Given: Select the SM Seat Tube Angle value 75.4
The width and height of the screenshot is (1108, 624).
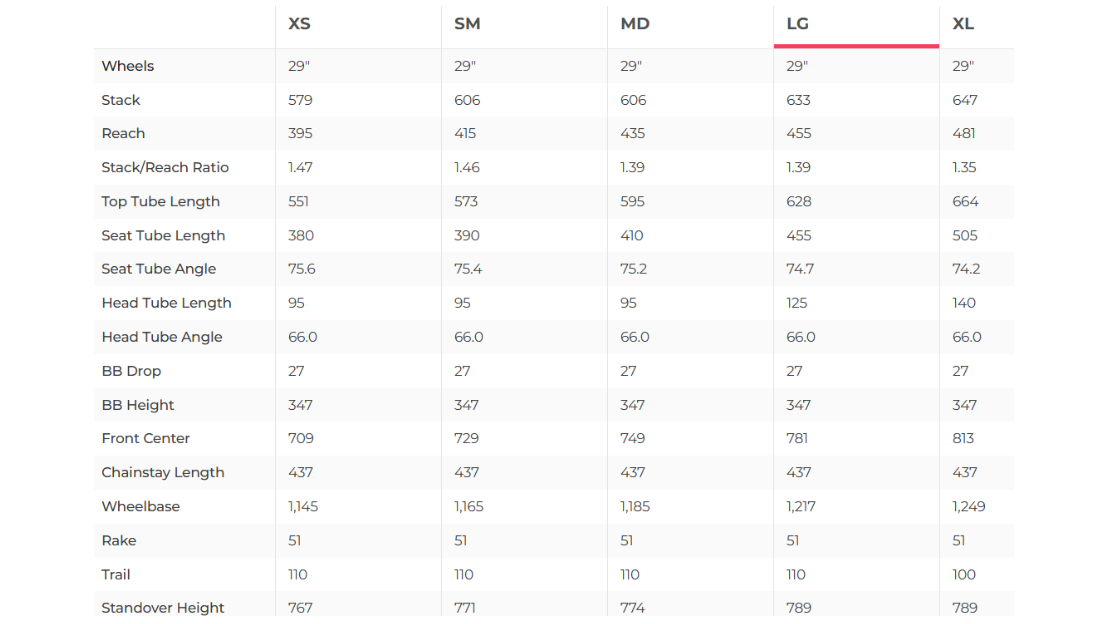Looking at the screenshot, I should coord(469,269).
